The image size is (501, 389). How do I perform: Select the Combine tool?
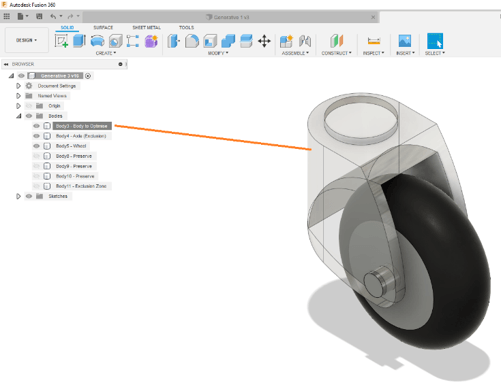pyautogui.click(x=228, y=41)
